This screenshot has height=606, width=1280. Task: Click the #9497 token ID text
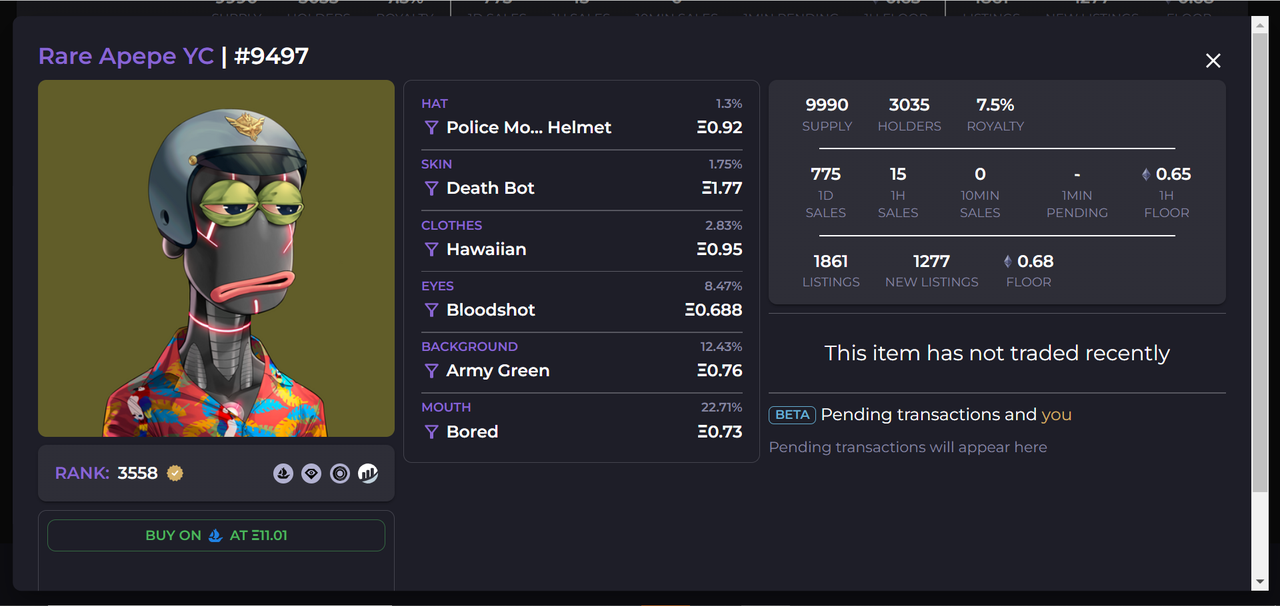[x=271, y=56]
